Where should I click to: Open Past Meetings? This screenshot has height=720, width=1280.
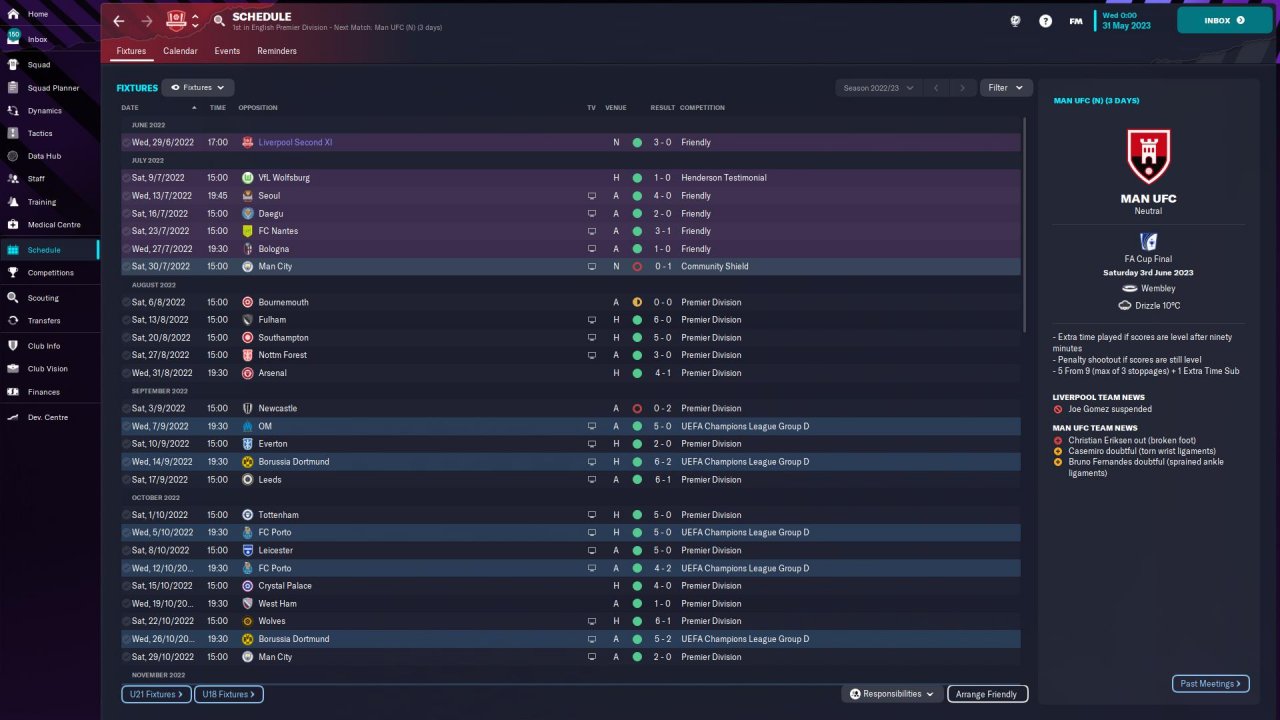[1210, 684]
